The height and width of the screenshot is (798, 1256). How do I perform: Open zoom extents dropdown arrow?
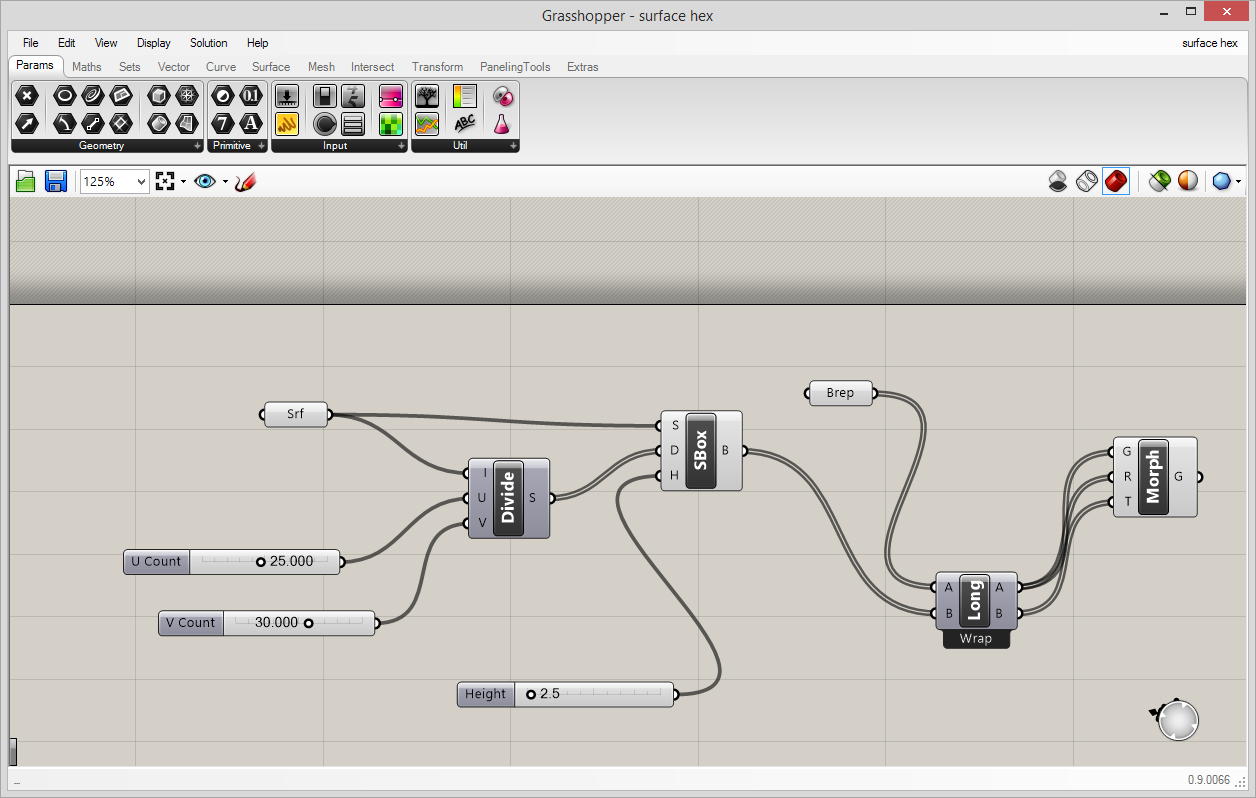pos(183,182)
